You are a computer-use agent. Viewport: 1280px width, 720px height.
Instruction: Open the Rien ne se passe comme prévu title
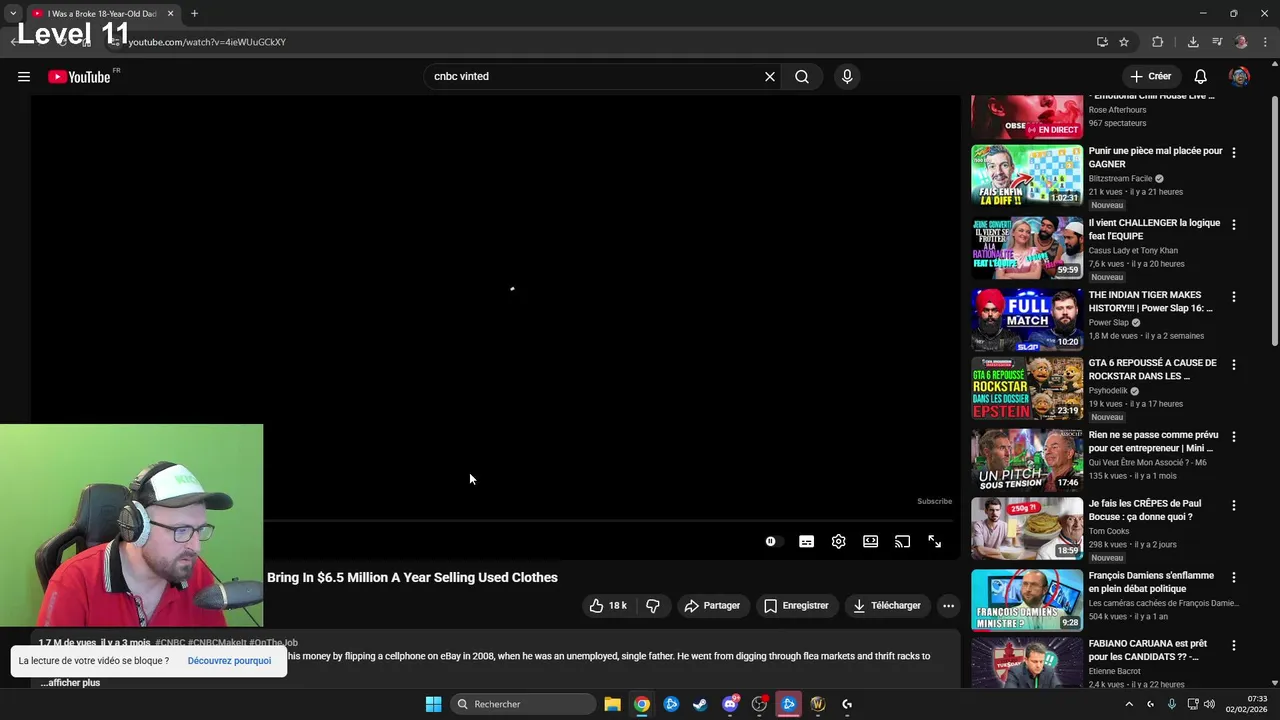point(1153,441)
